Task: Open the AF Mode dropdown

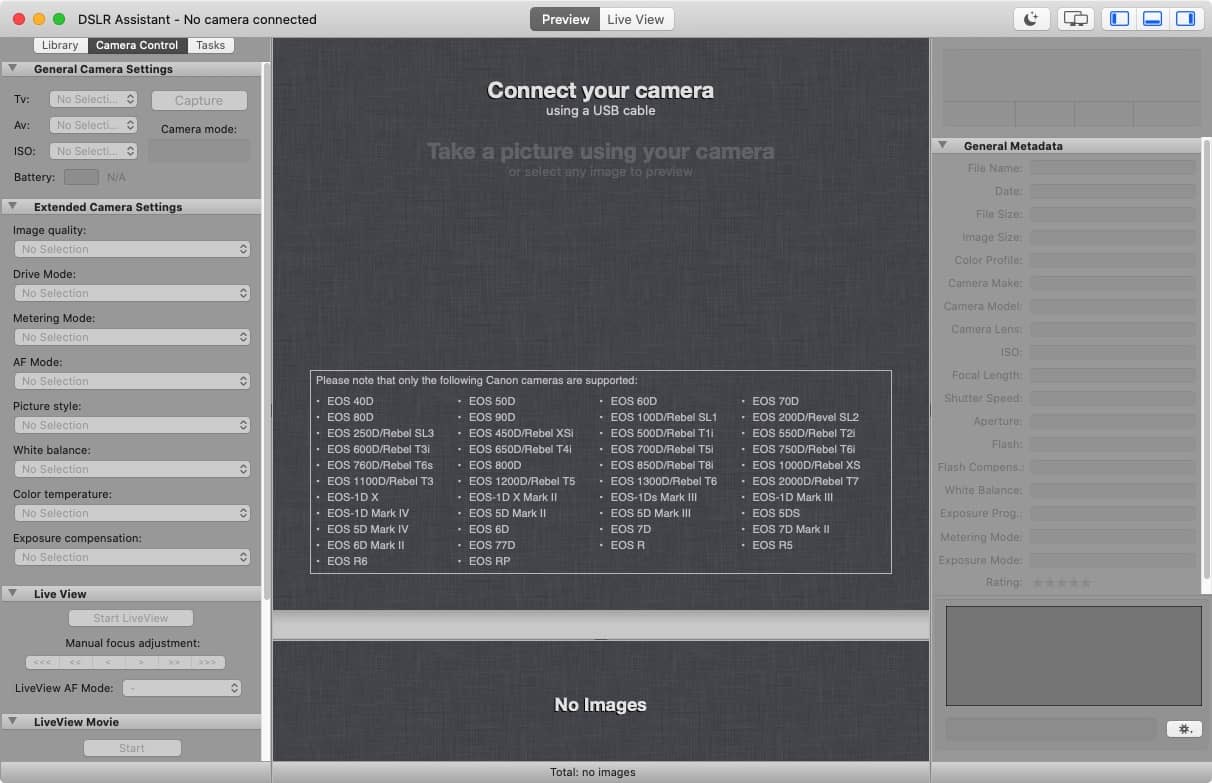Action: (132, 381)
